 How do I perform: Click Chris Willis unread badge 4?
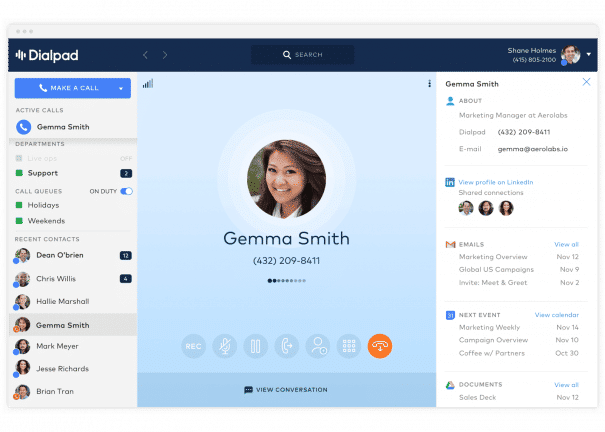pyautogui.click(x=126, y=279)
